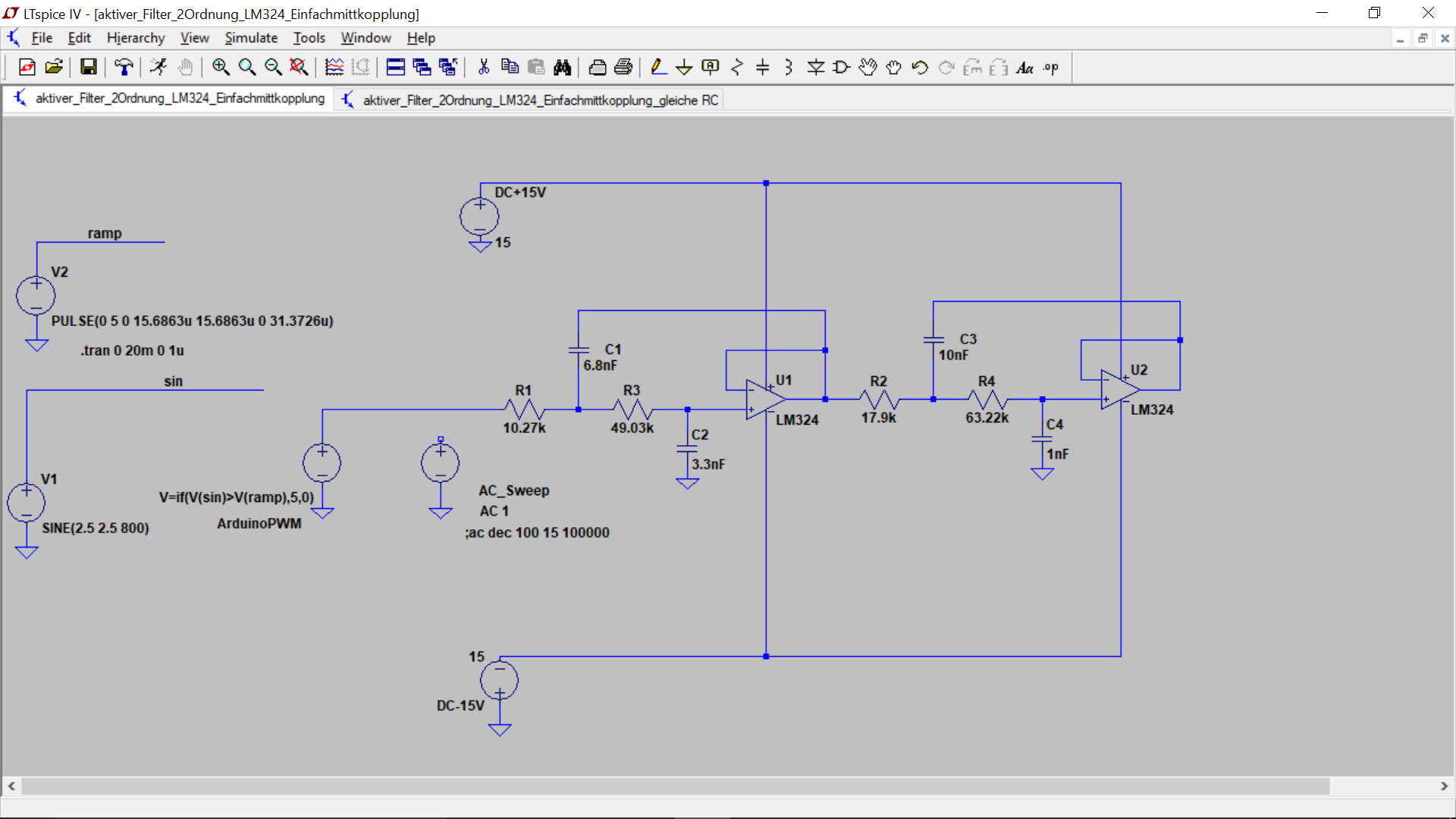1456x819 pixels.
Task: Click the horizontal scrollbar thumb
Action: pos(675,786)
